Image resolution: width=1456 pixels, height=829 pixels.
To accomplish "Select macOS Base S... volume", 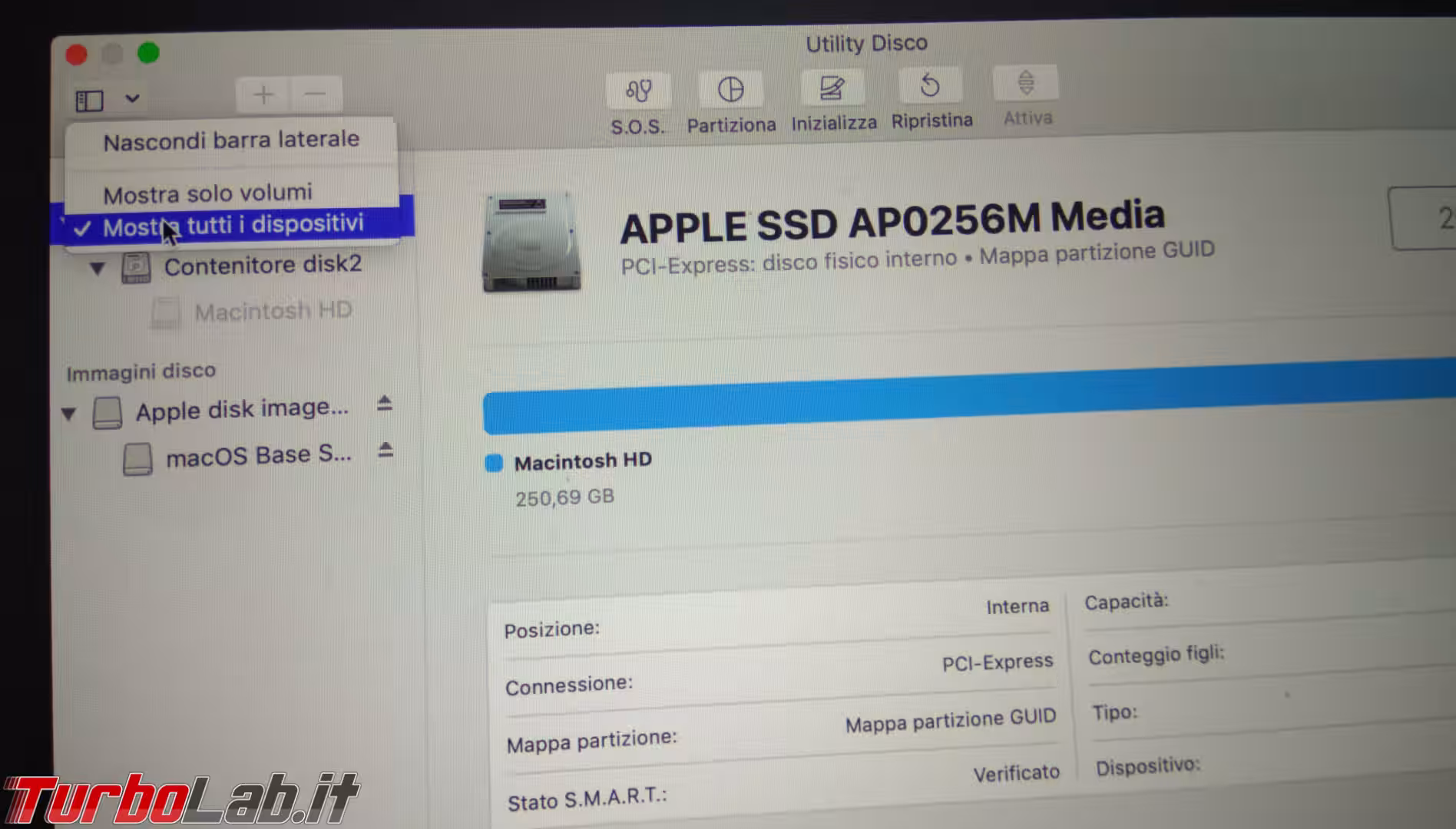I will click(x=259, y=456).
